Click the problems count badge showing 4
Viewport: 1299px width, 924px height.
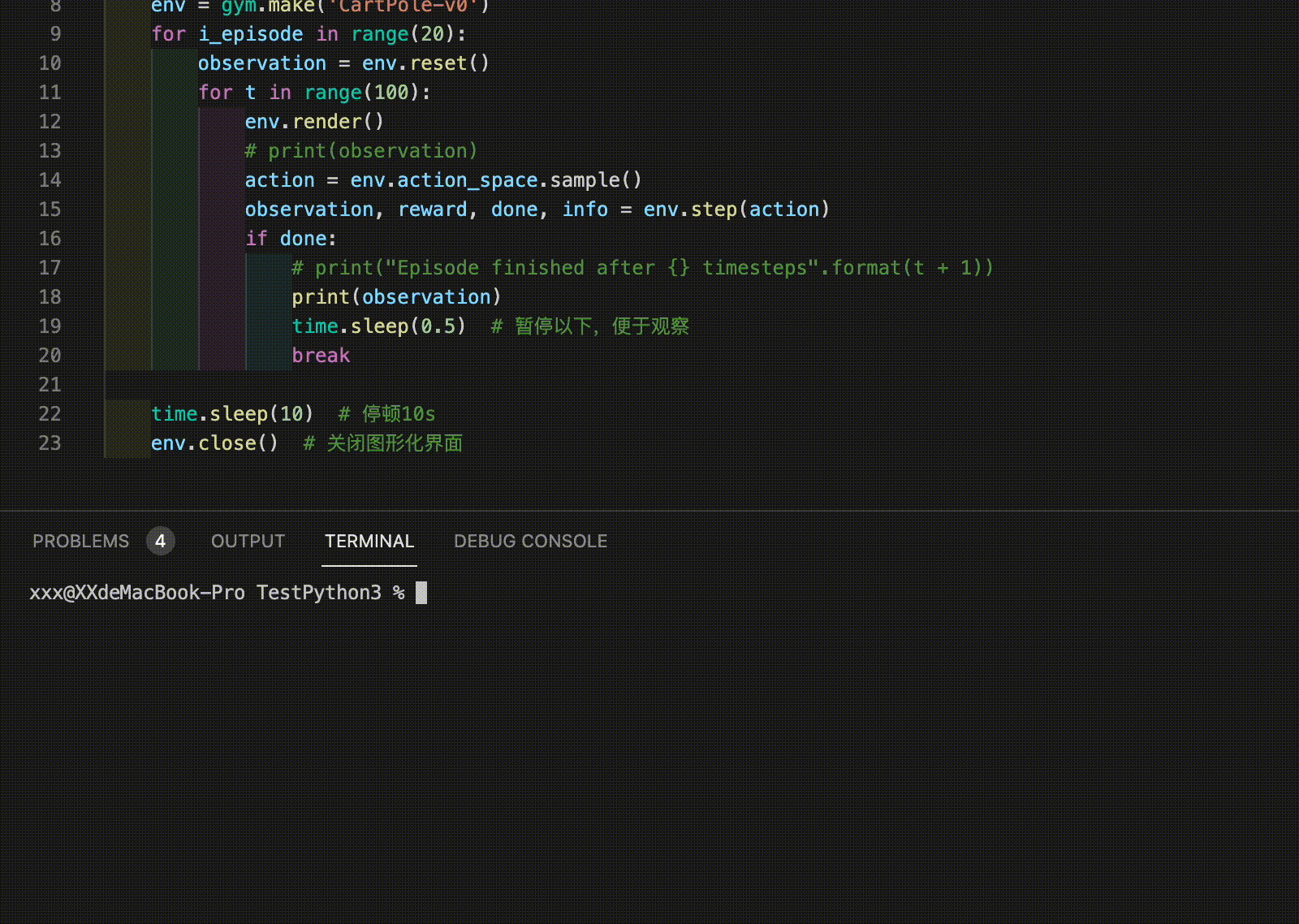point(161,541)
